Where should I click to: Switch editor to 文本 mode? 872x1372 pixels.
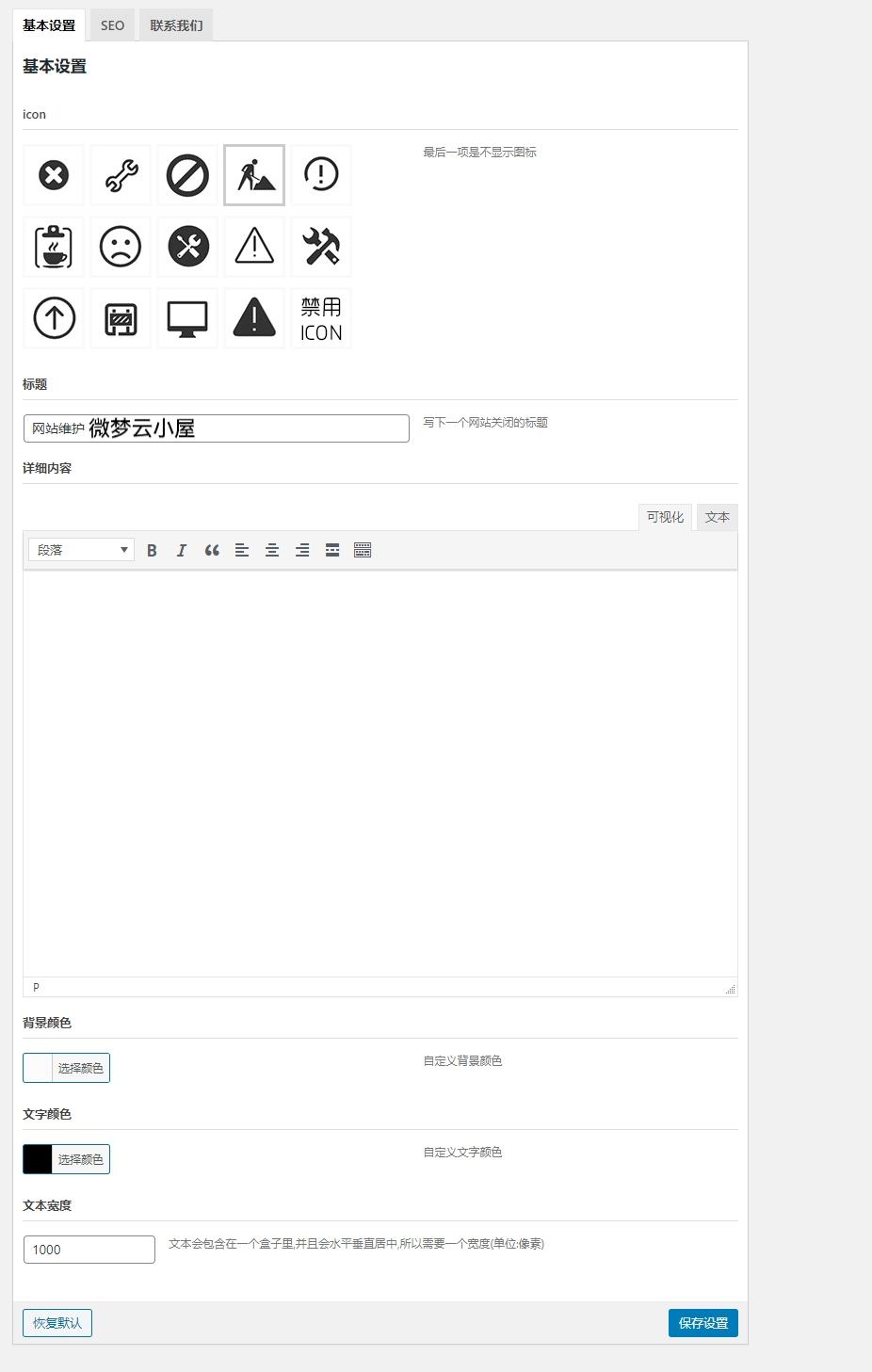pos(717,517)
